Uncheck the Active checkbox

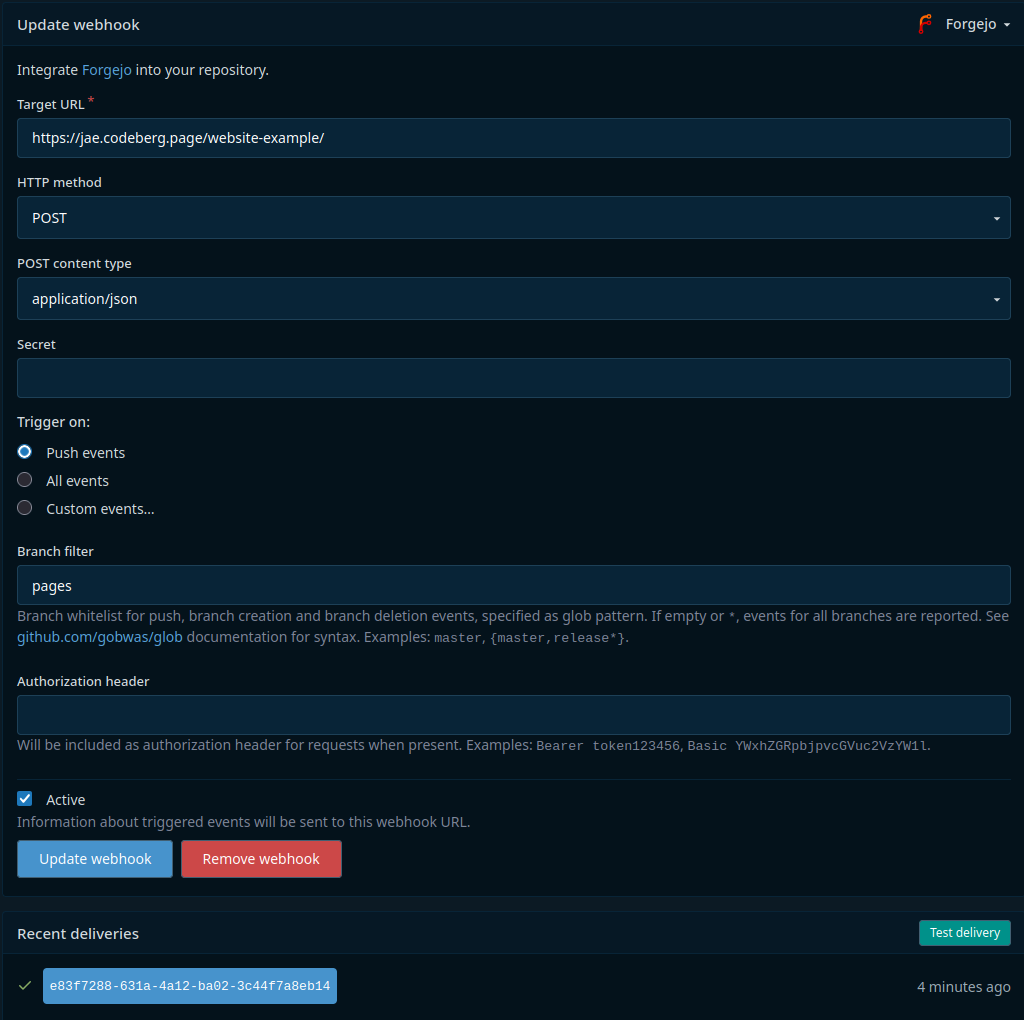pos(24,798)
